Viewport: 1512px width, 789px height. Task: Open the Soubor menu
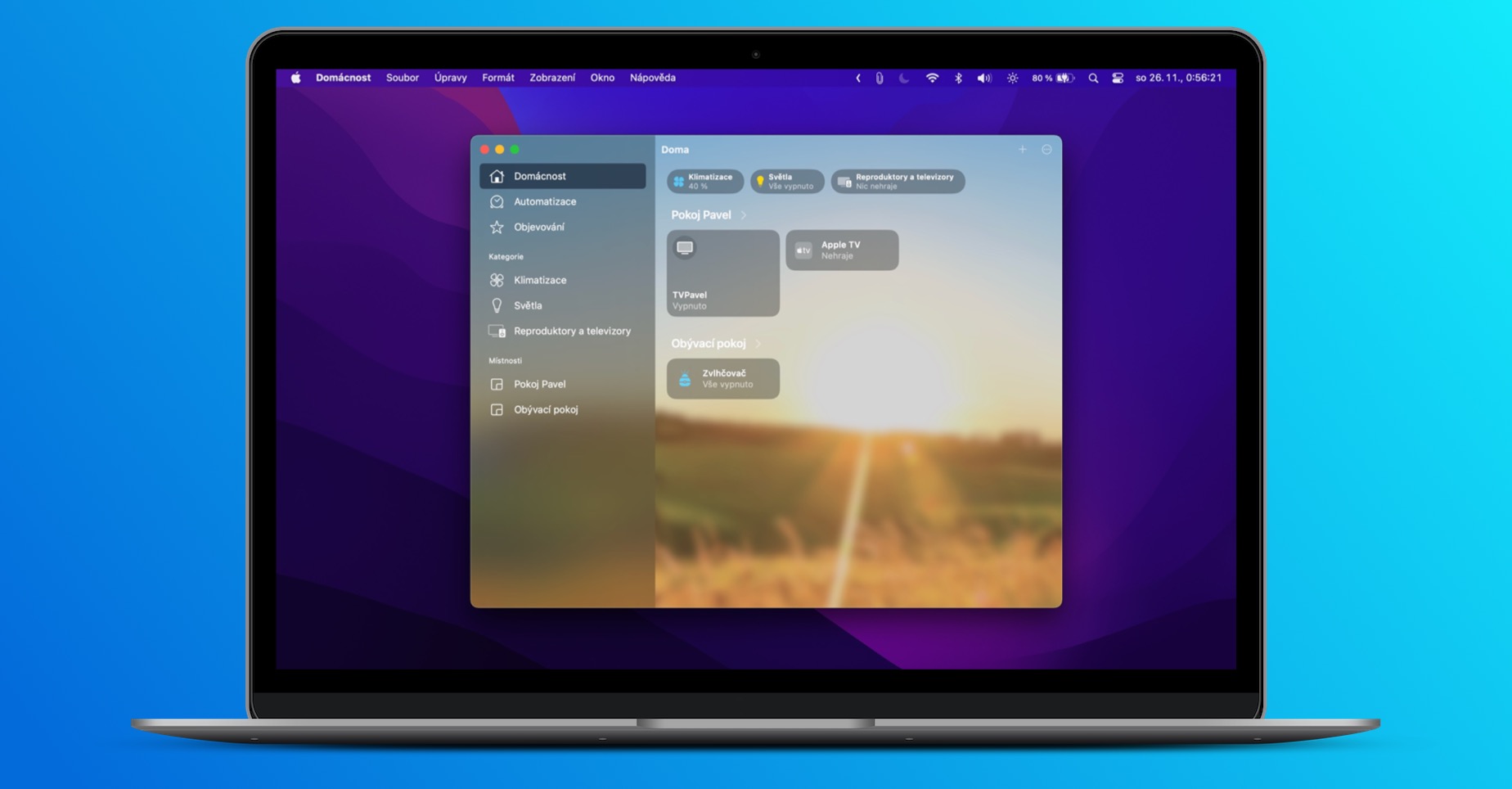point(403,78)
